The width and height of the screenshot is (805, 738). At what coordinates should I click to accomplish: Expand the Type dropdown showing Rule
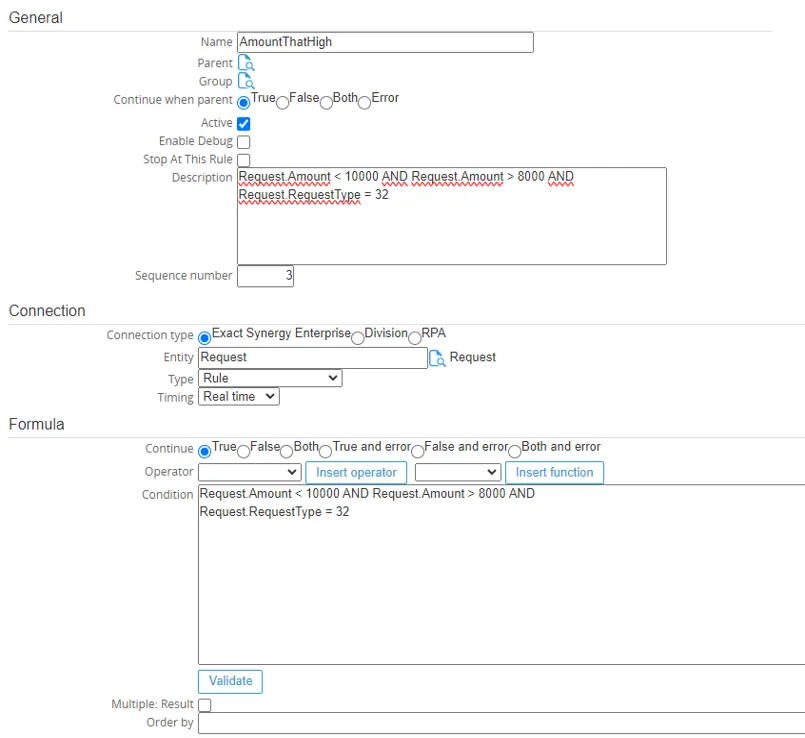pyautogui.click(x=270, y=378)
